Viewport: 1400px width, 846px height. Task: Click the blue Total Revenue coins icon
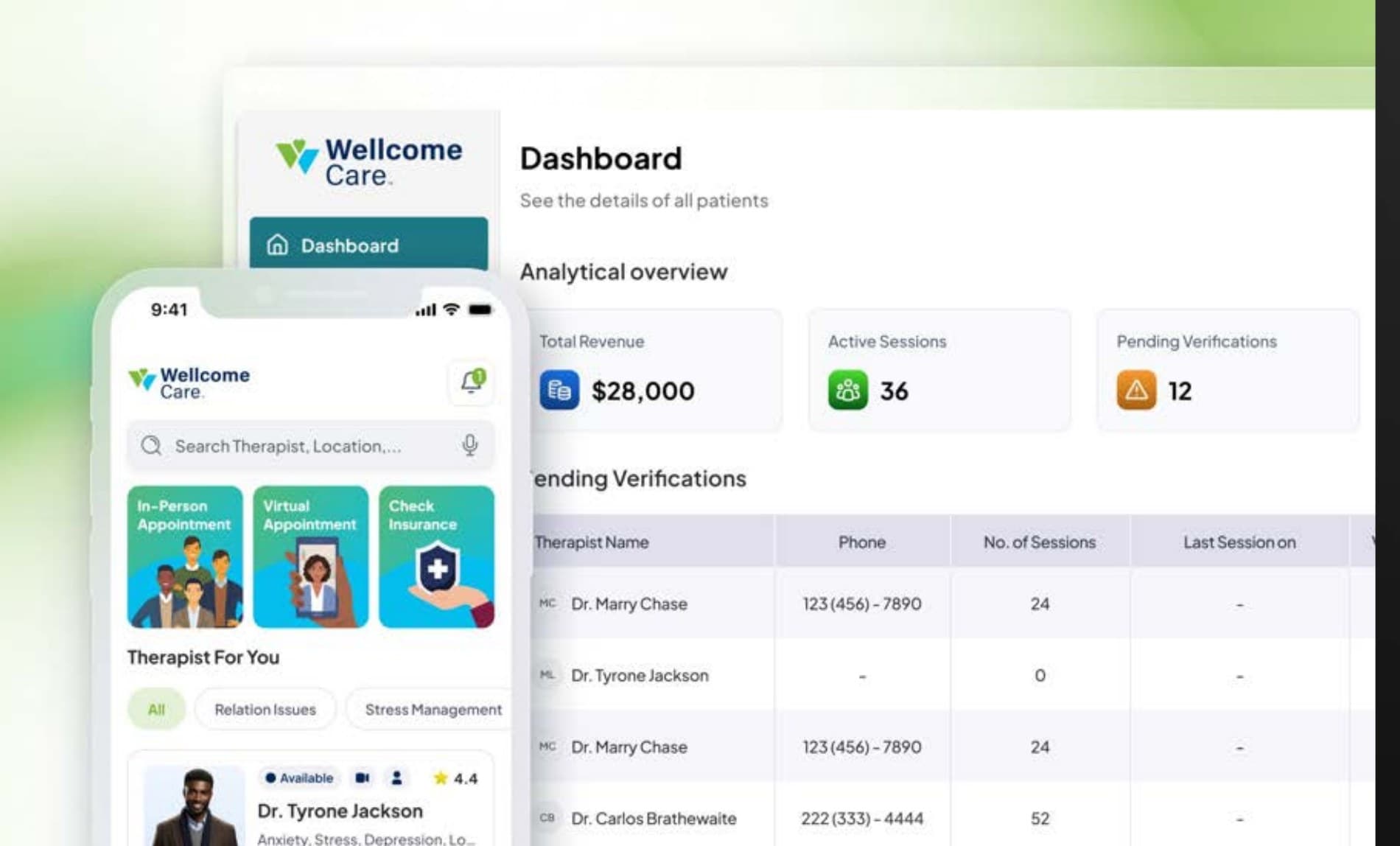[559, 390]
